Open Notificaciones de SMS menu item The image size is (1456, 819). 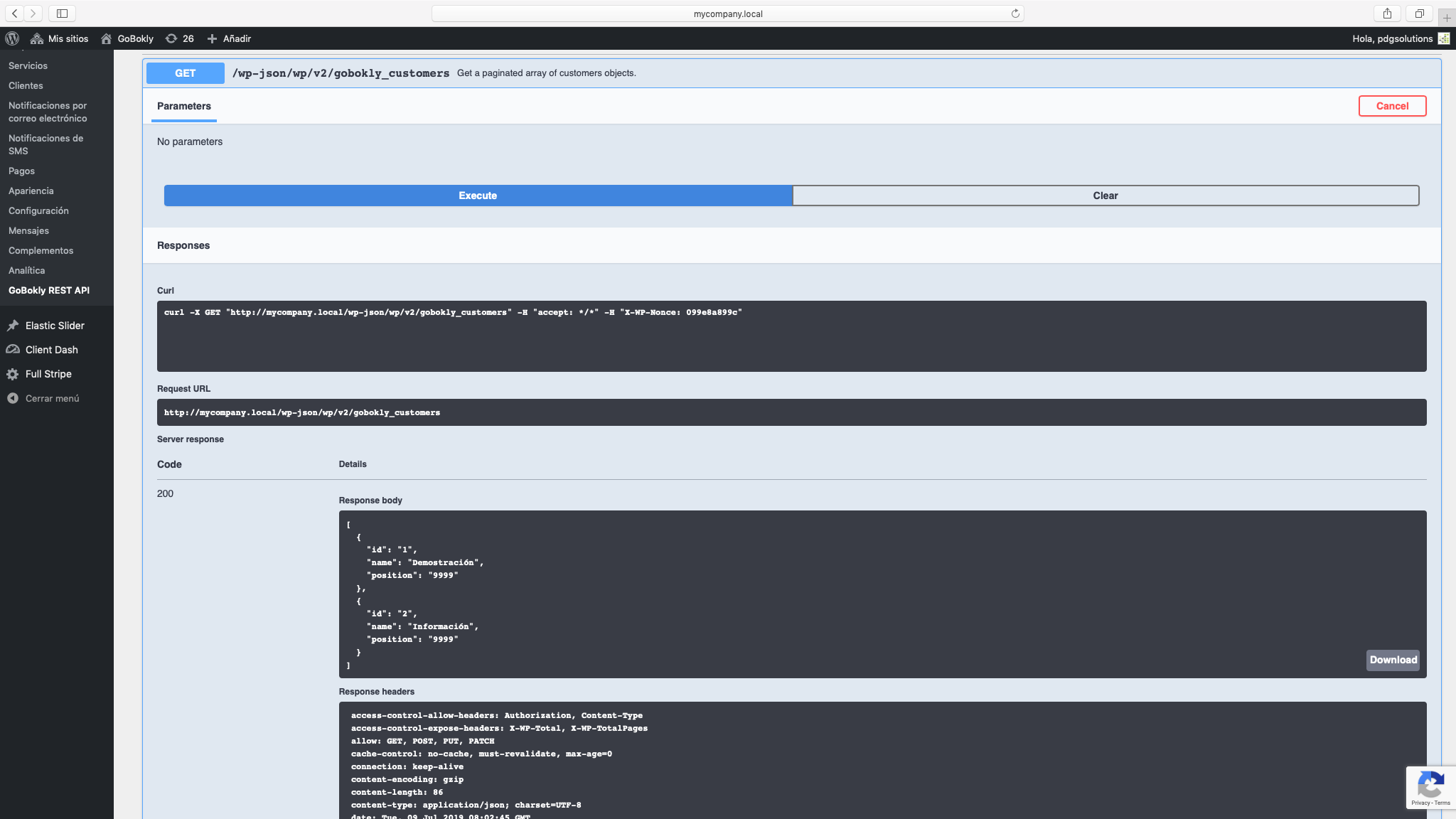coord(45,144)
